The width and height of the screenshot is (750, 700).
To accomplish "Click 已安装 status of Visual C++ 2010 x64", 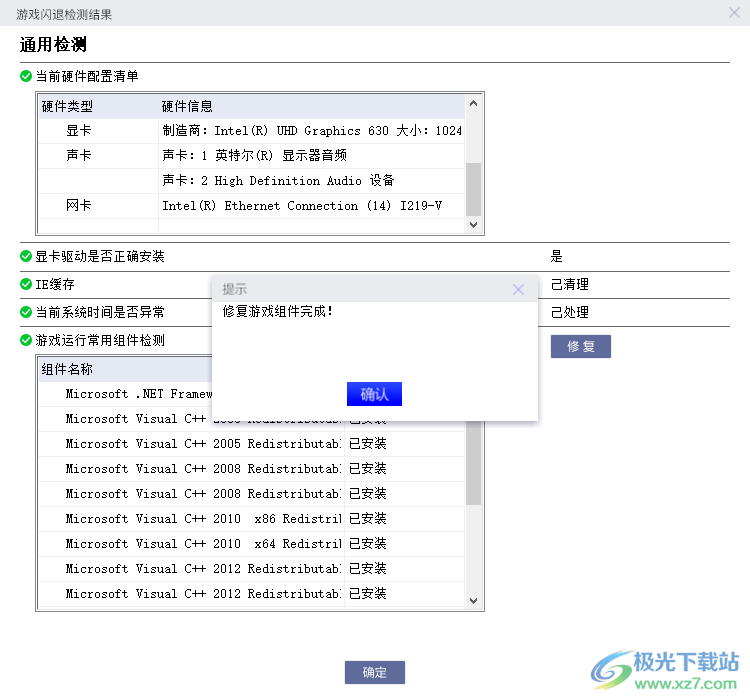I will pos(367,544).
